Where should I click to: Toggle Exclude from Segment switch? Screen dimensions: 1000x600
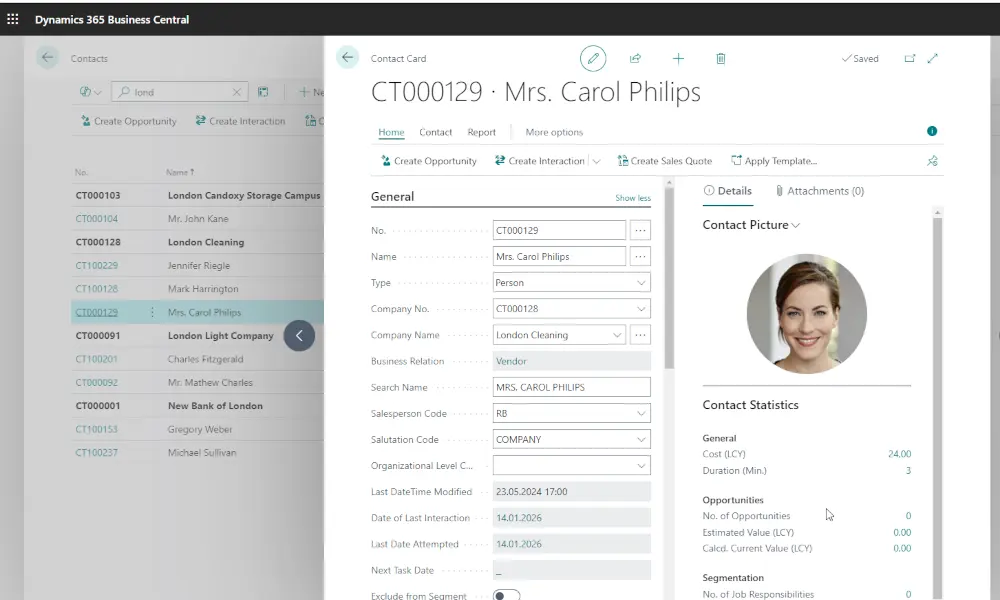pyautogui.click(x=506, y=595)
